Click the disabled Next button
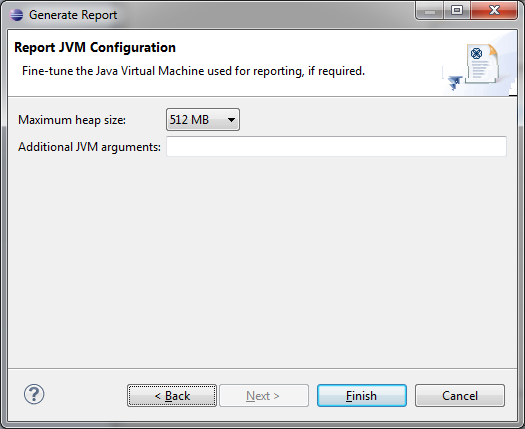Image resolution: width=525 pixels, height=429 pixels. pos(264,396)
